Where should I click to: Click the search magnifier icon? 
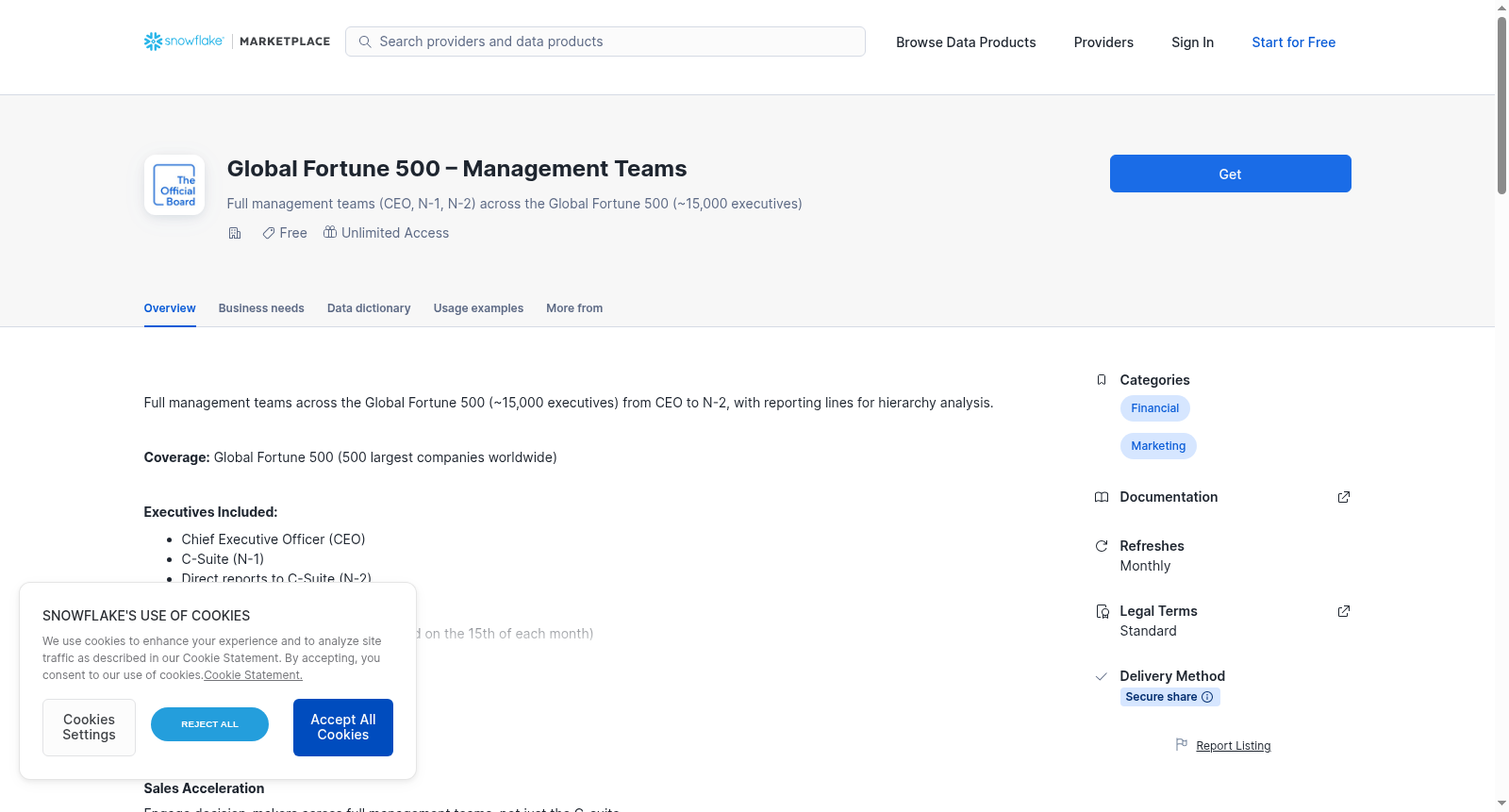(x=365, y=41)
